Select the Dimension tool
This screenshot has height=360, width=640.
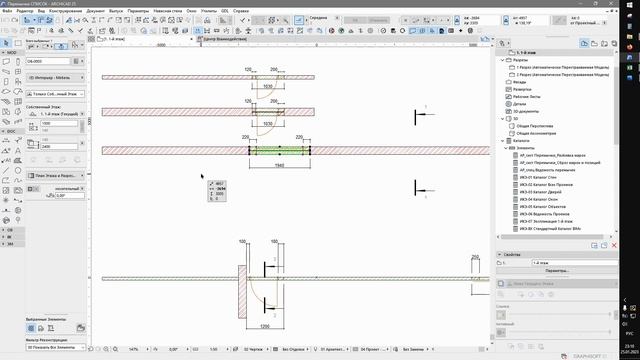(x=6, y=140)
